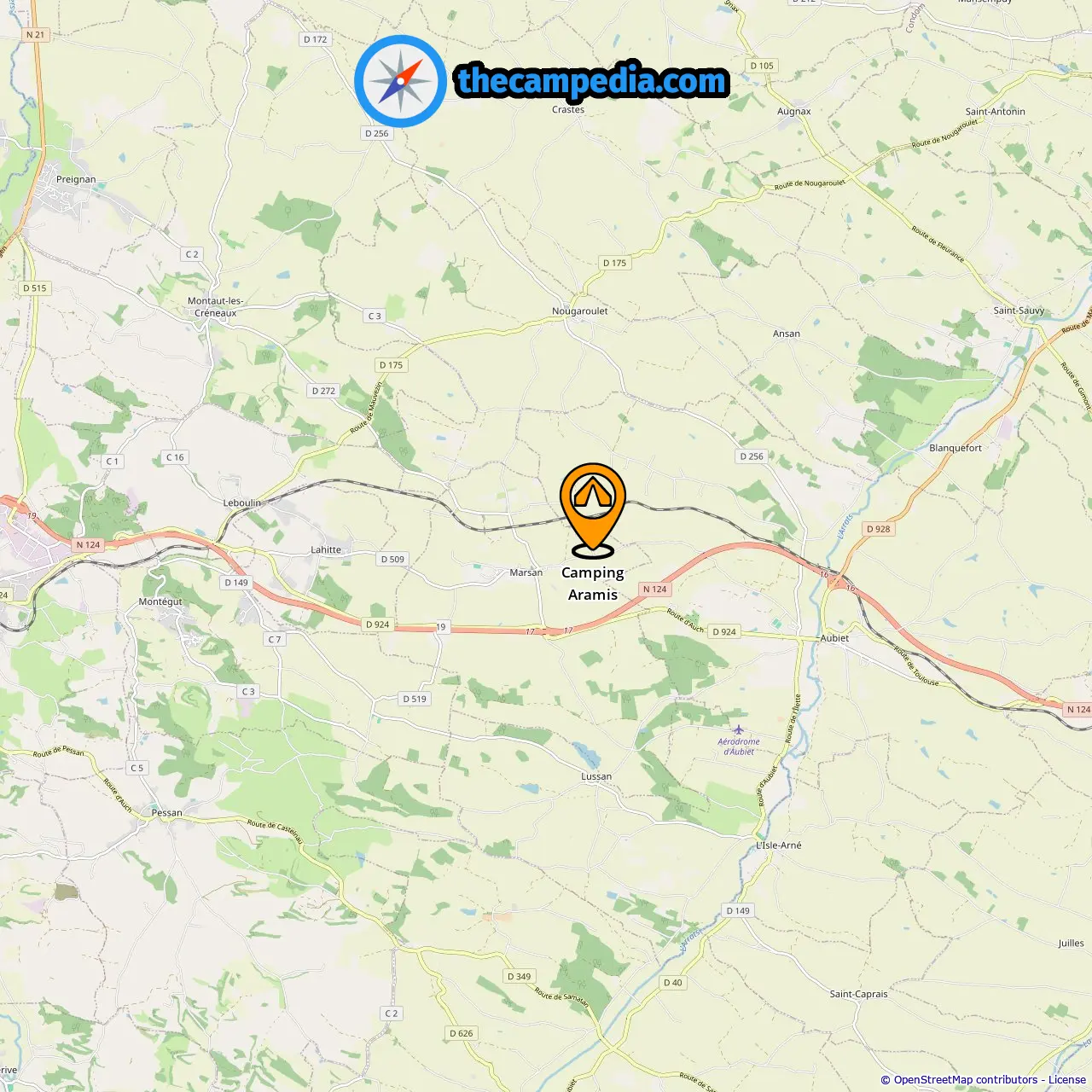
Task: Click the Aérodrome d'Aubiet airplane icon
Action: point(738,729)
